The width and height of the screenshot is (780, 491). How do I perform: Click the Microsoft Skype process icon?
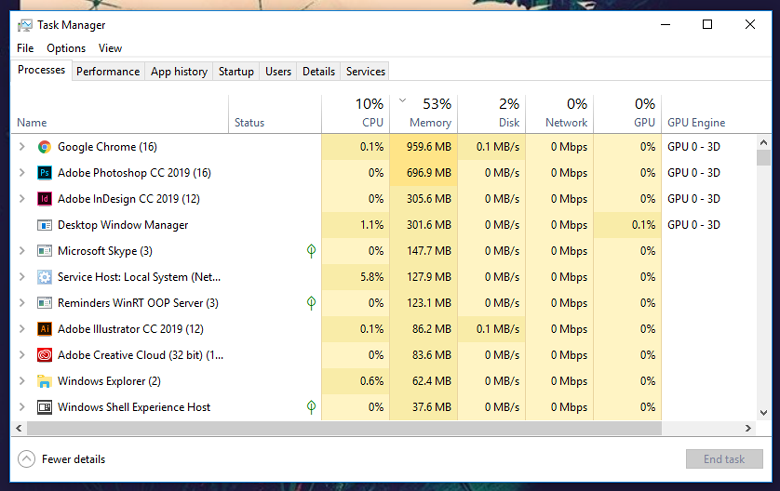(x=44, y=251)
